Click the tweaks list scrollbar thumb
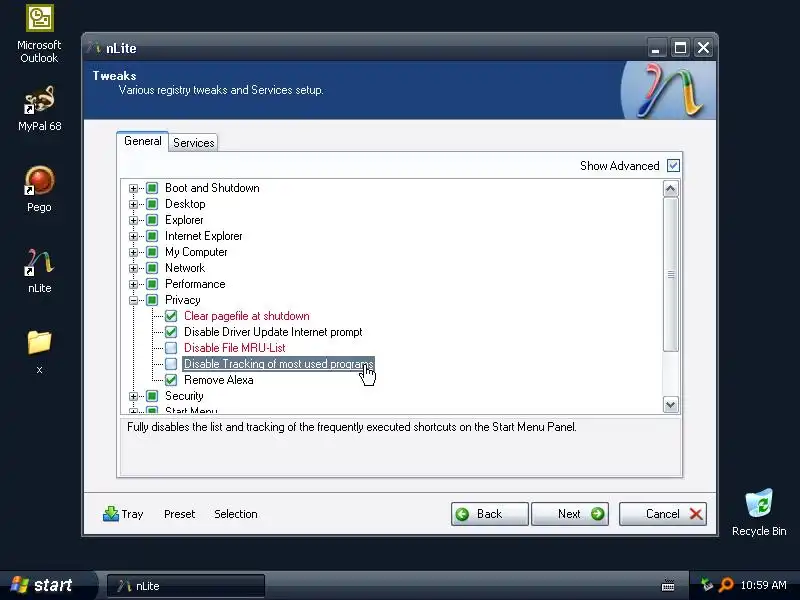Viewport: 800px width, 600px height. click(670, 274)
